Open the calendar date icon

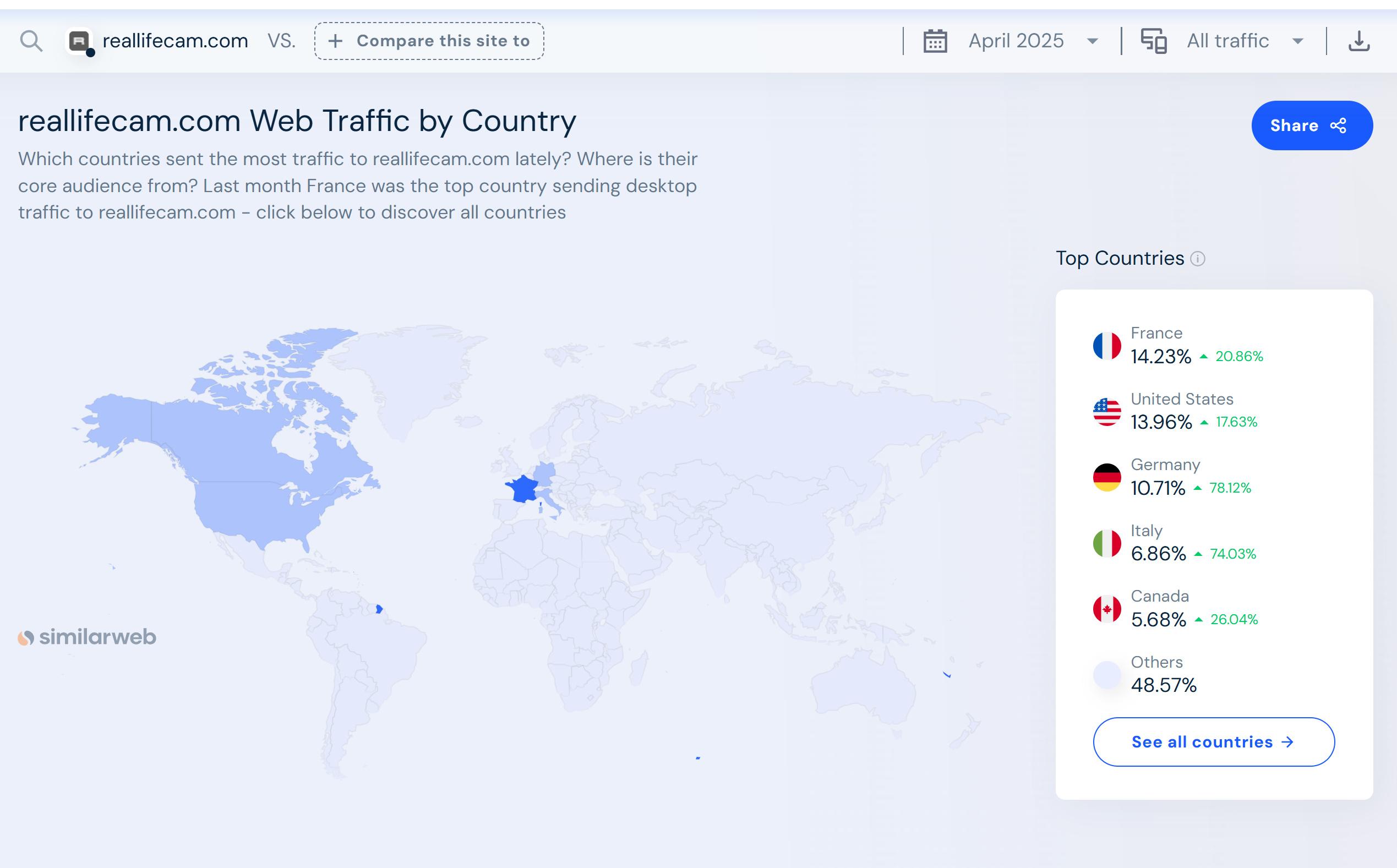[x=935, y=41]
